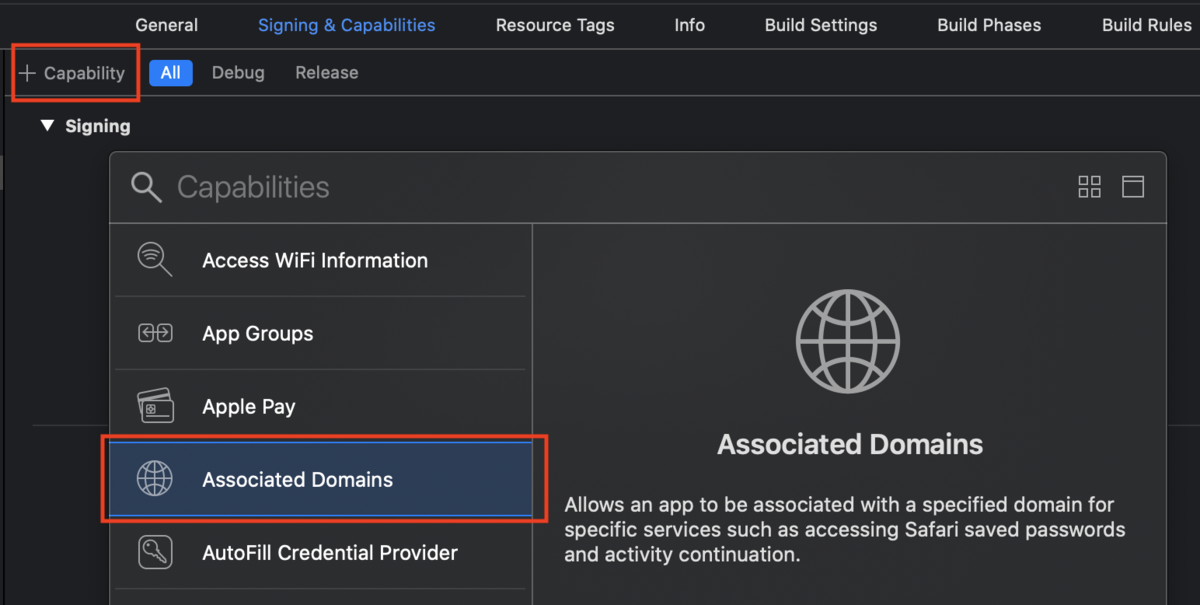Select the Access WiFi Information capability
This screenshot has width=1200, height=605.
(x=320, y=260)
